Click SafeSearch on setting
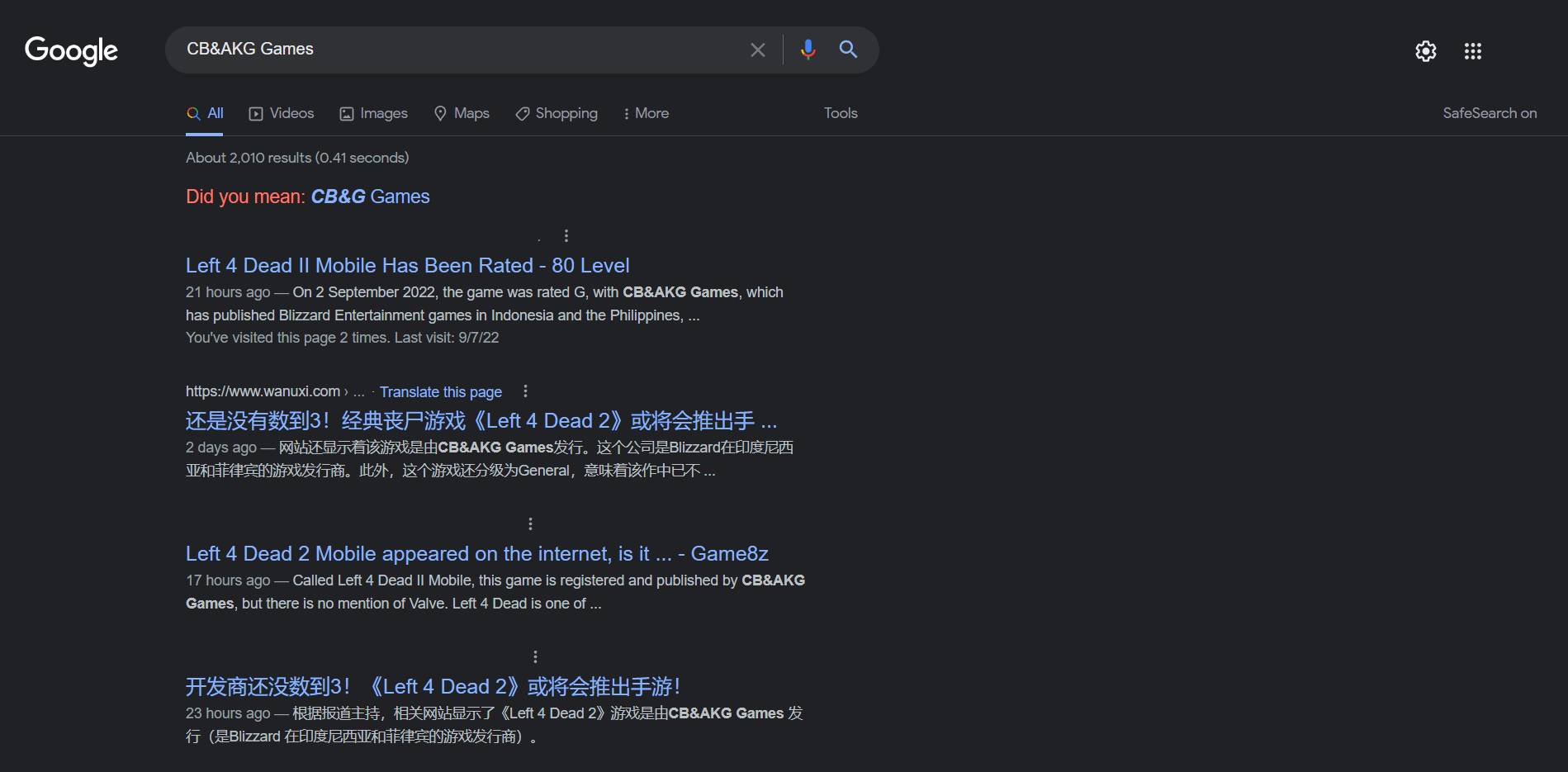The image size is (1568, 772). 1490,114
